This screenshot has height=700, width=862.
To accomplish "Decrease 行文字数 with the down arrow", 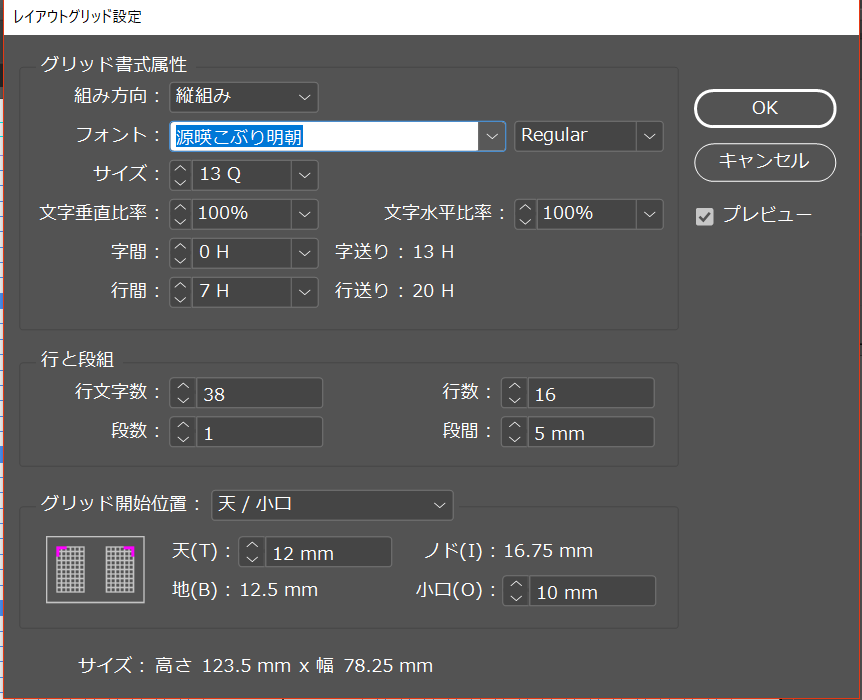I will [183, 401].
